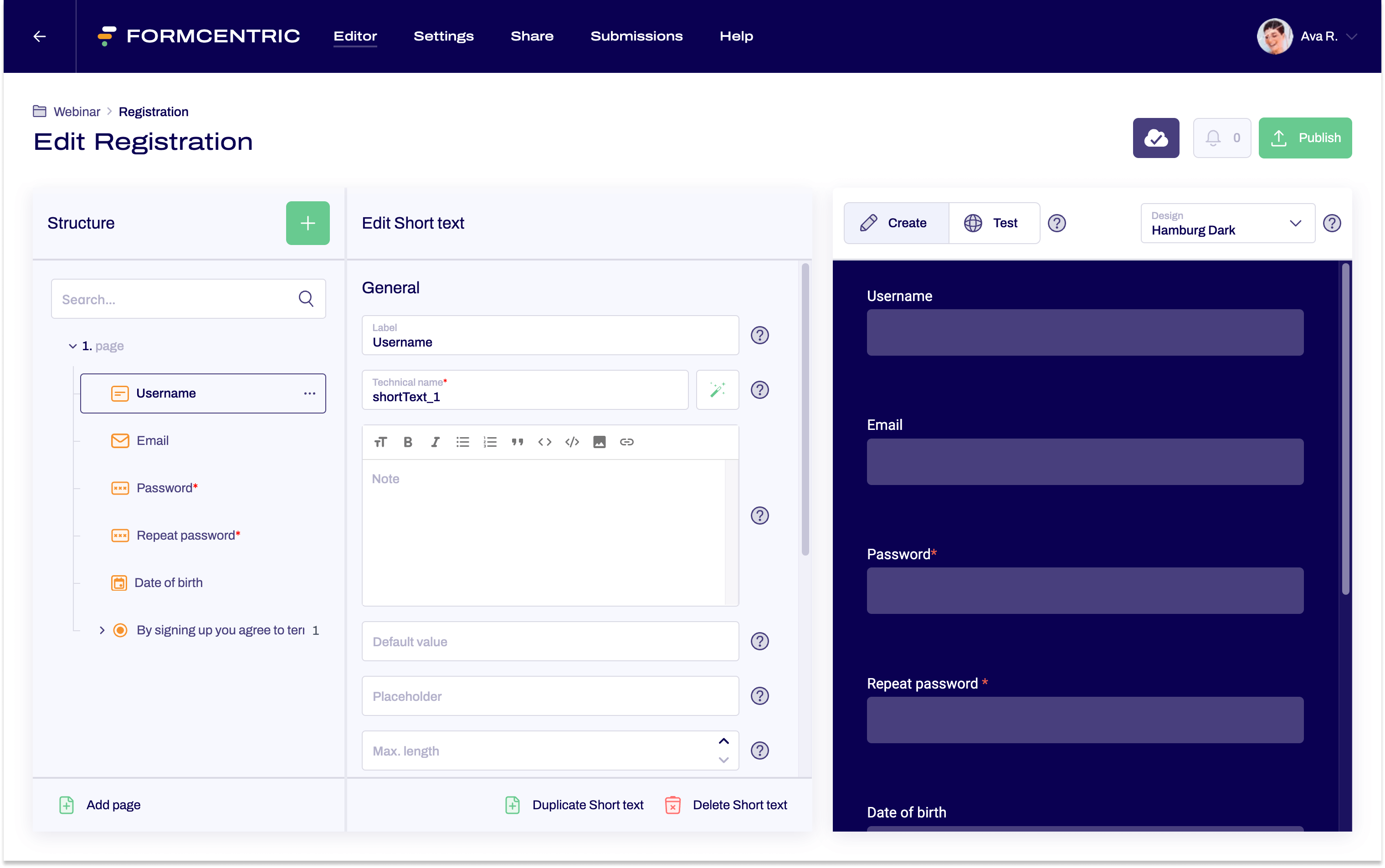Screen dimensions: 1385x868
Task: Go to the Settings menu item
Action: pyautogui.click(x=443, y=36)
